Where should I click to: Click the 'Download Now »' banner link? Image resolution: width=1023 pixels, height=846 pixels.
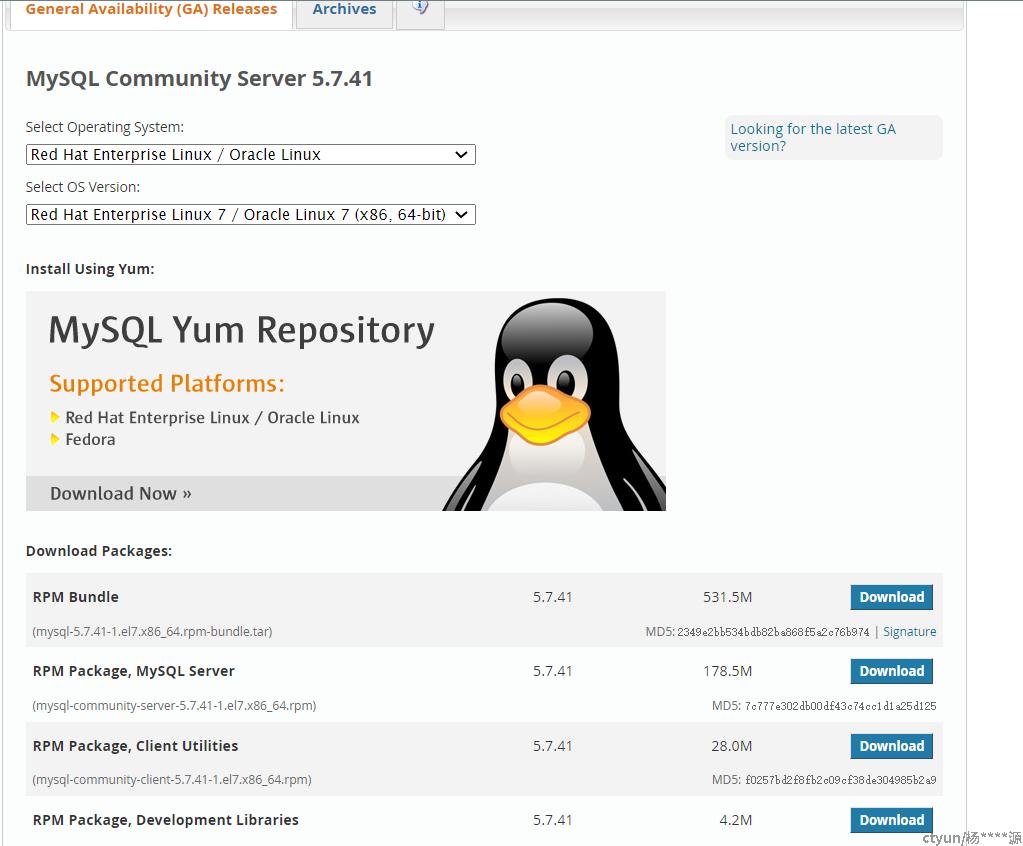coord(121,494)
